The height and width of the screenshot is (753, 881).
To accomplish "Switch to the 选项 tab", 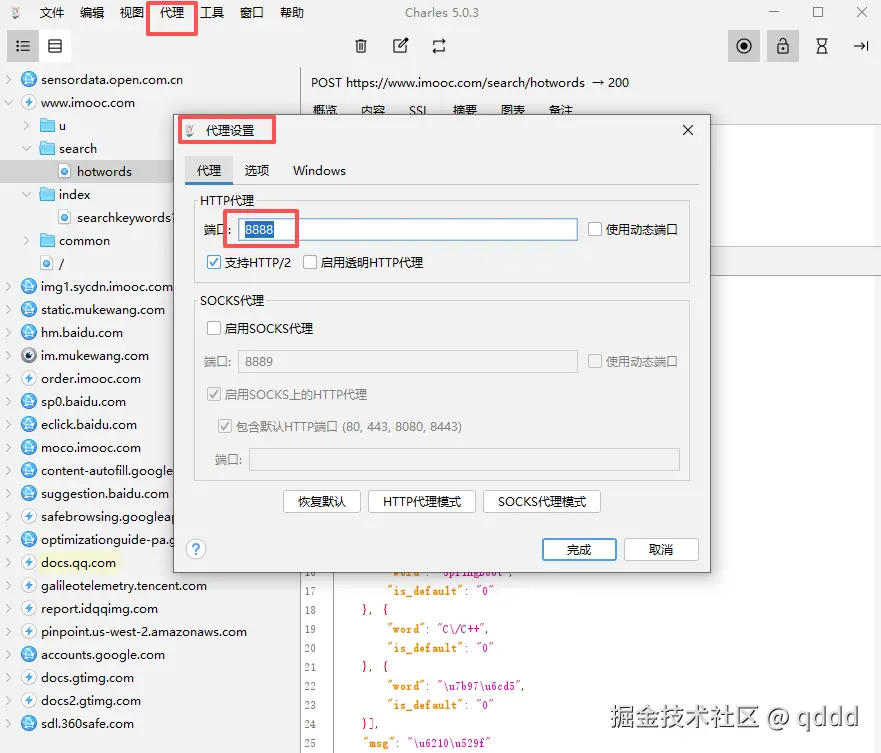I will [x=257, y=170].
